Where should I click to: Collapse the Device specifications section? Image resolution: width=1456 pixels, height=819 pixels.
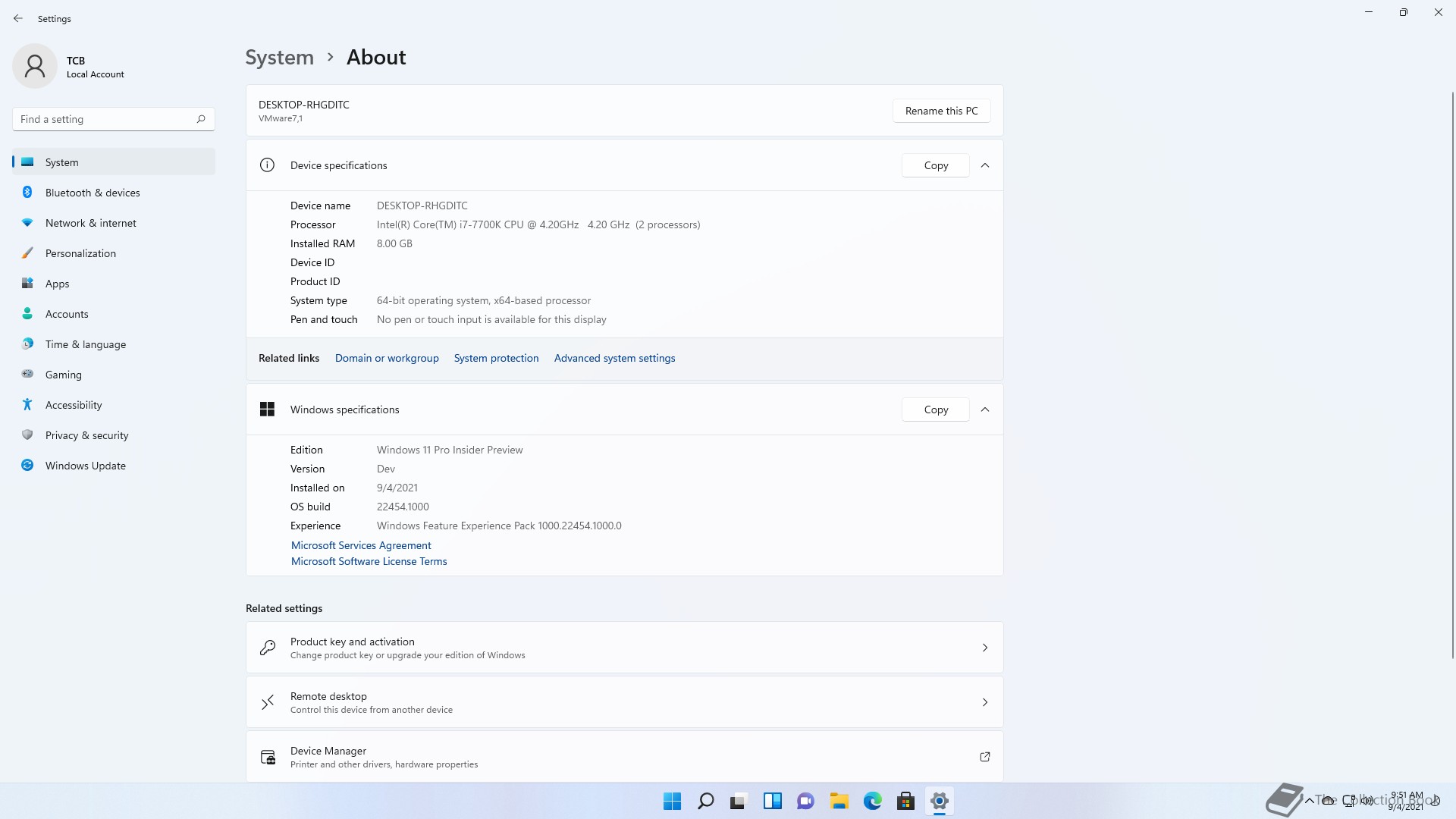click(985, 165)
